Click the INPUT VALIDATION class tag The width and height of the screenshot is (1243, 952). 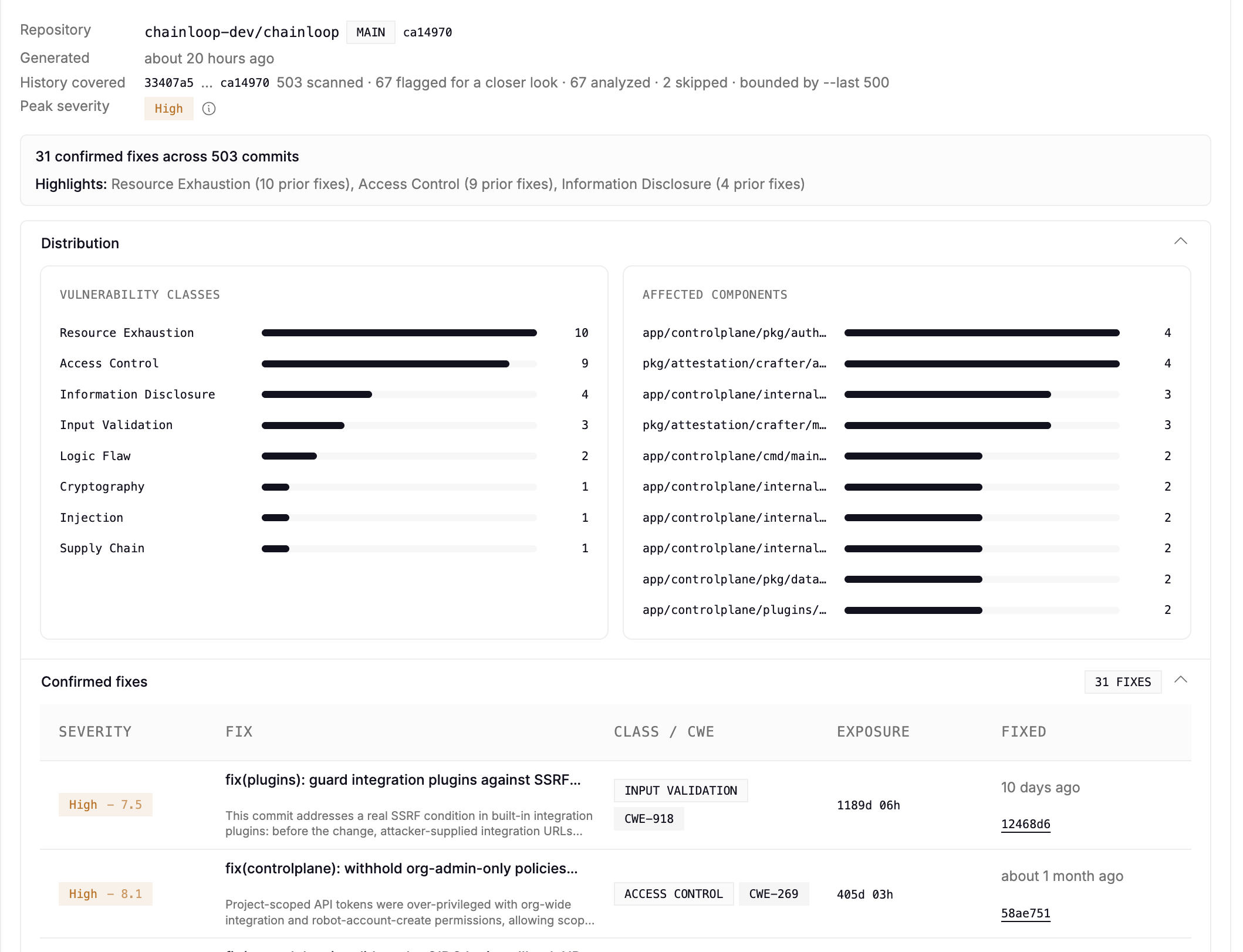point(681,791)
